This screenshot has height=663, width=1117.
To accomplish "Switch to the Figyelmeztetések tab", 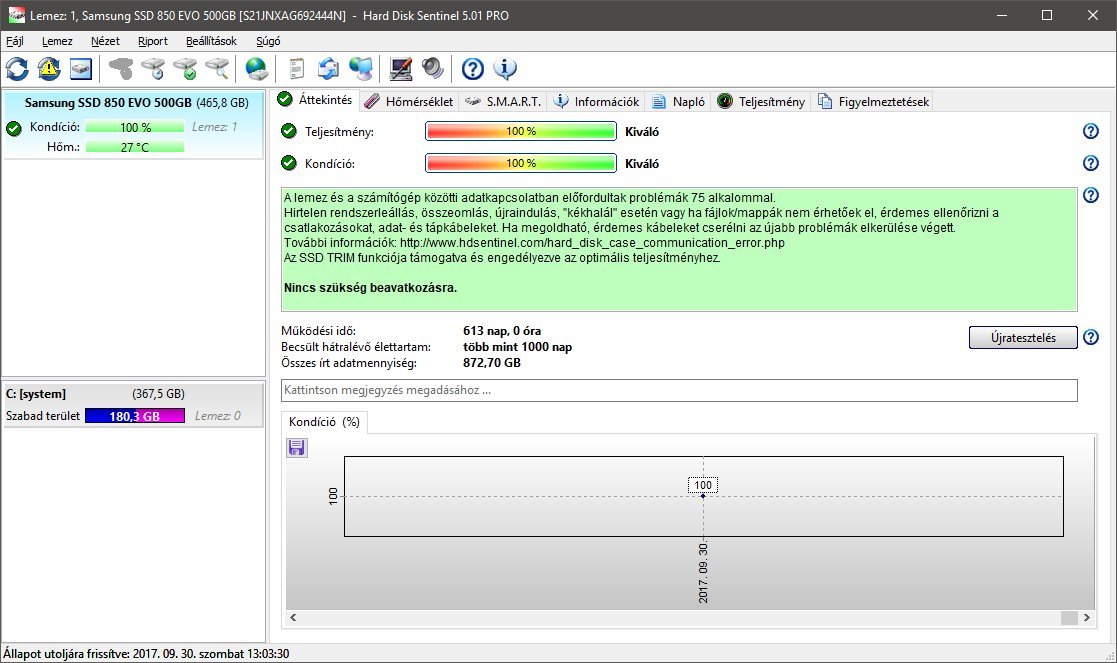I will coord(873,102).
